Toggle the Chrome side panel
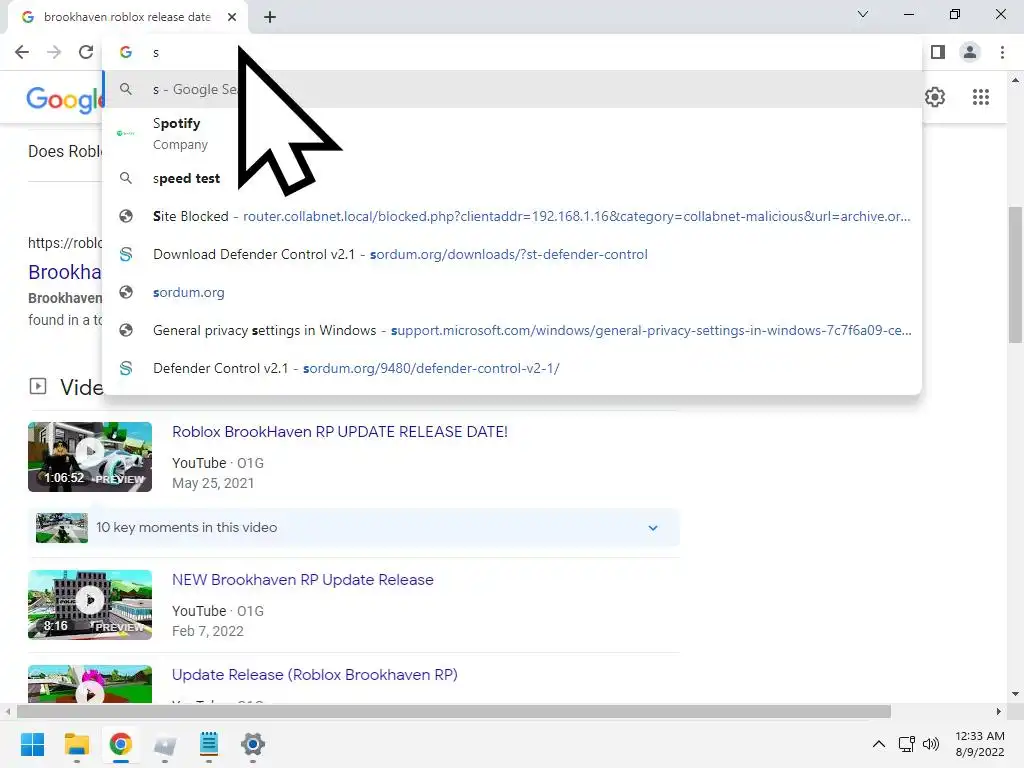Viewport: 1024px width, 768px height. pos(938,52)
